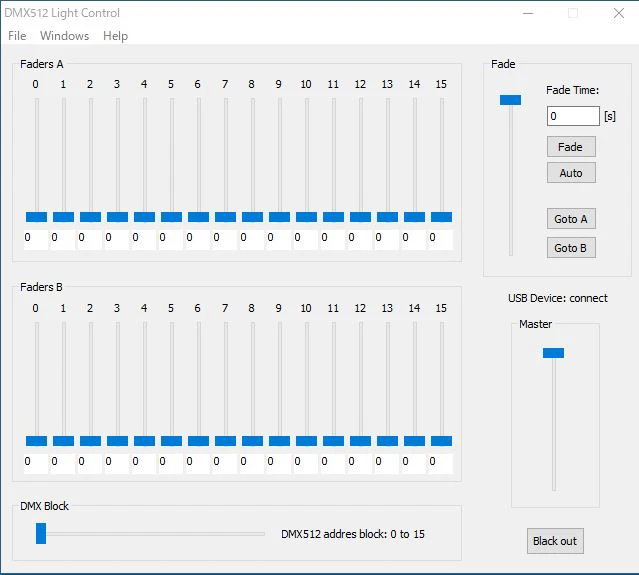
Task: Click Faders A channel 0 slider handle
Action: 36,217
